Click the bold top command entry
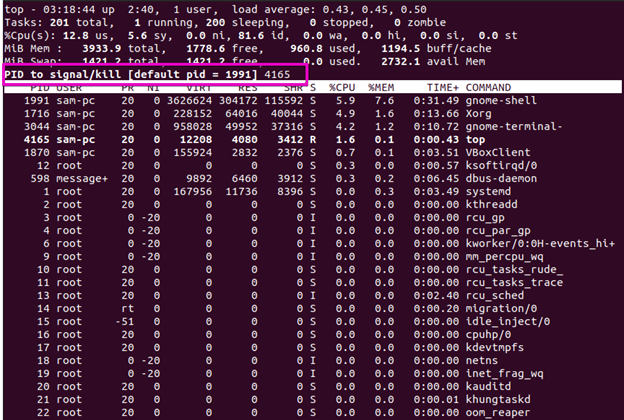Screen dimensions: 624x420 point(475,140)
